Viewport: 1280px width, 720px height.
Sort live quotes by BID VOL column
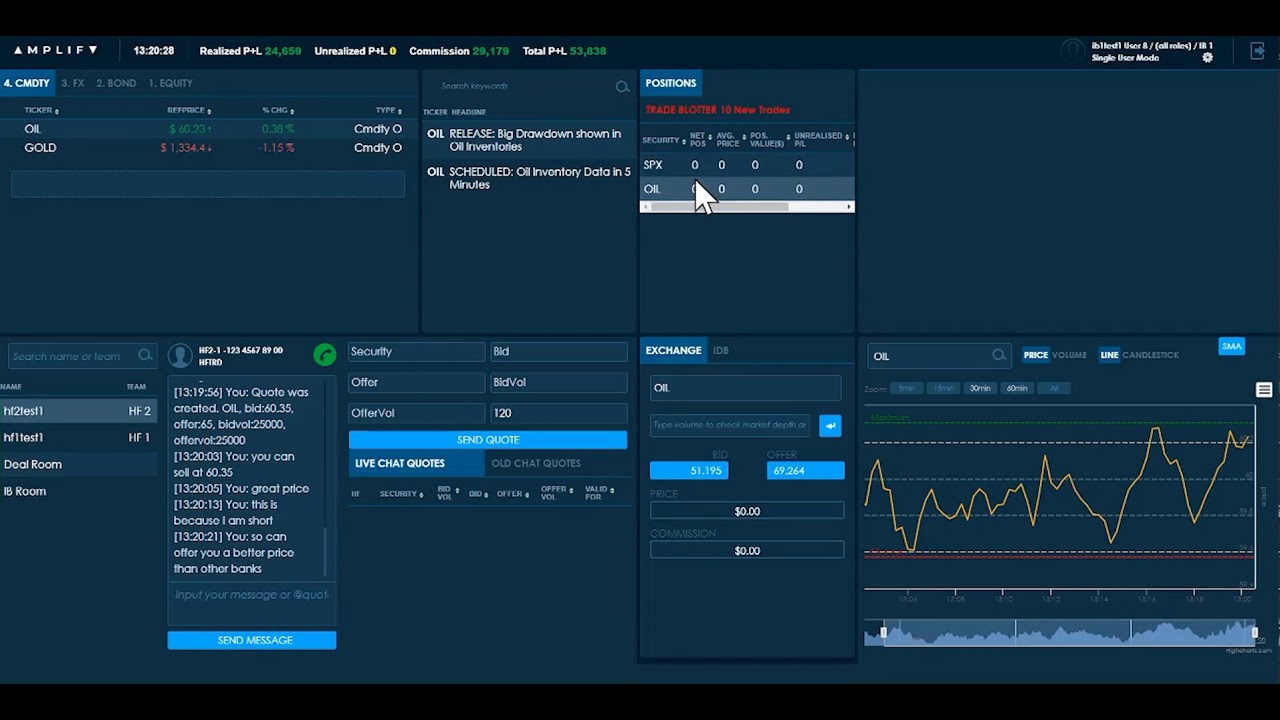pyautogui.click(x=447, y=493)
